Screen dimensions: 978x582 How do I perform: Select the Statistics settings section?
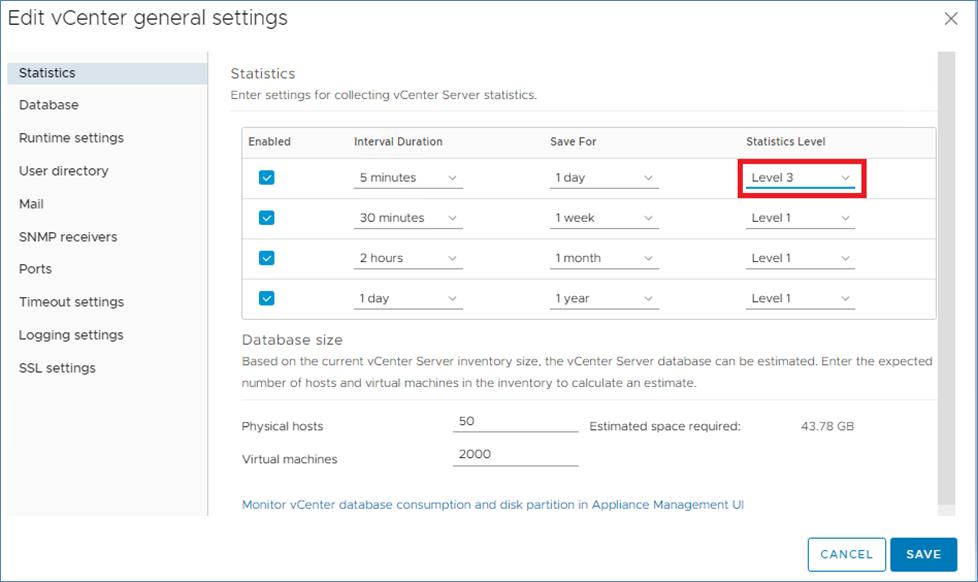pyautogui.click(x=107, y=73)
